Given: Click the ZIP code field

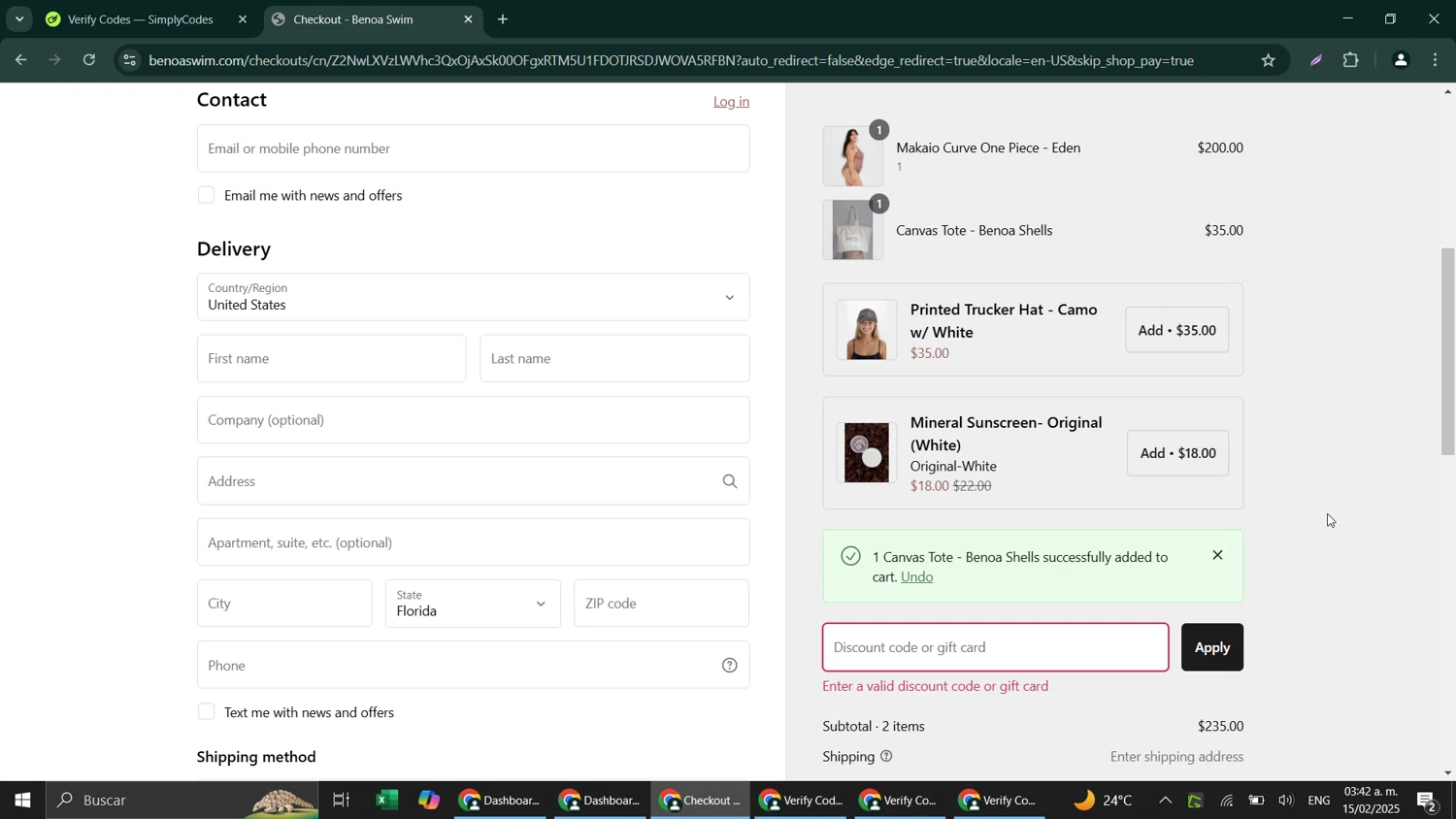Looking at the screenshot, I should 661,604.
